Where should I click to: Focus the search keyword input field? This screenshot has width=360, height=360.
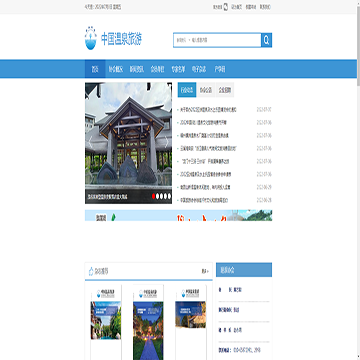(x=226, y=40)
